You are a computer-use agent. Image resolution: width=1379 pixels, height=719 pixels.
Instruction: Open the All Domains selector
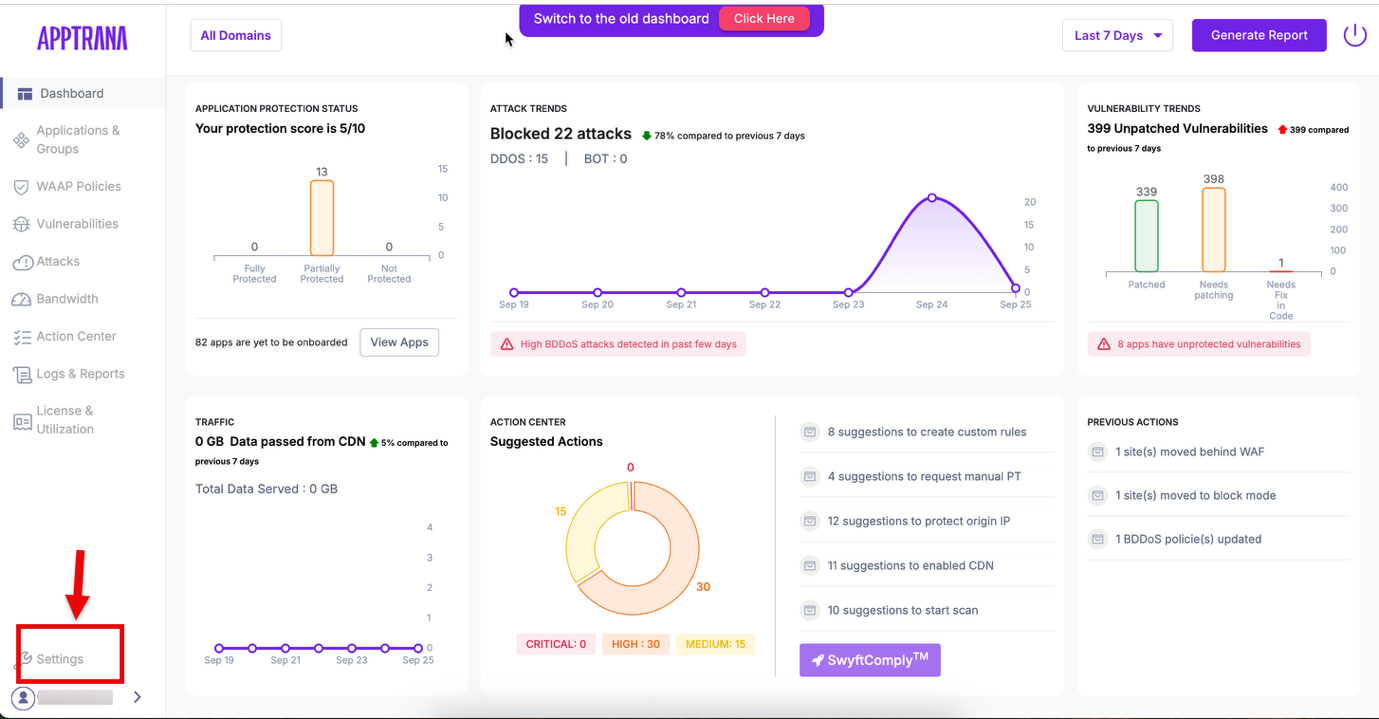click(236, 36)
